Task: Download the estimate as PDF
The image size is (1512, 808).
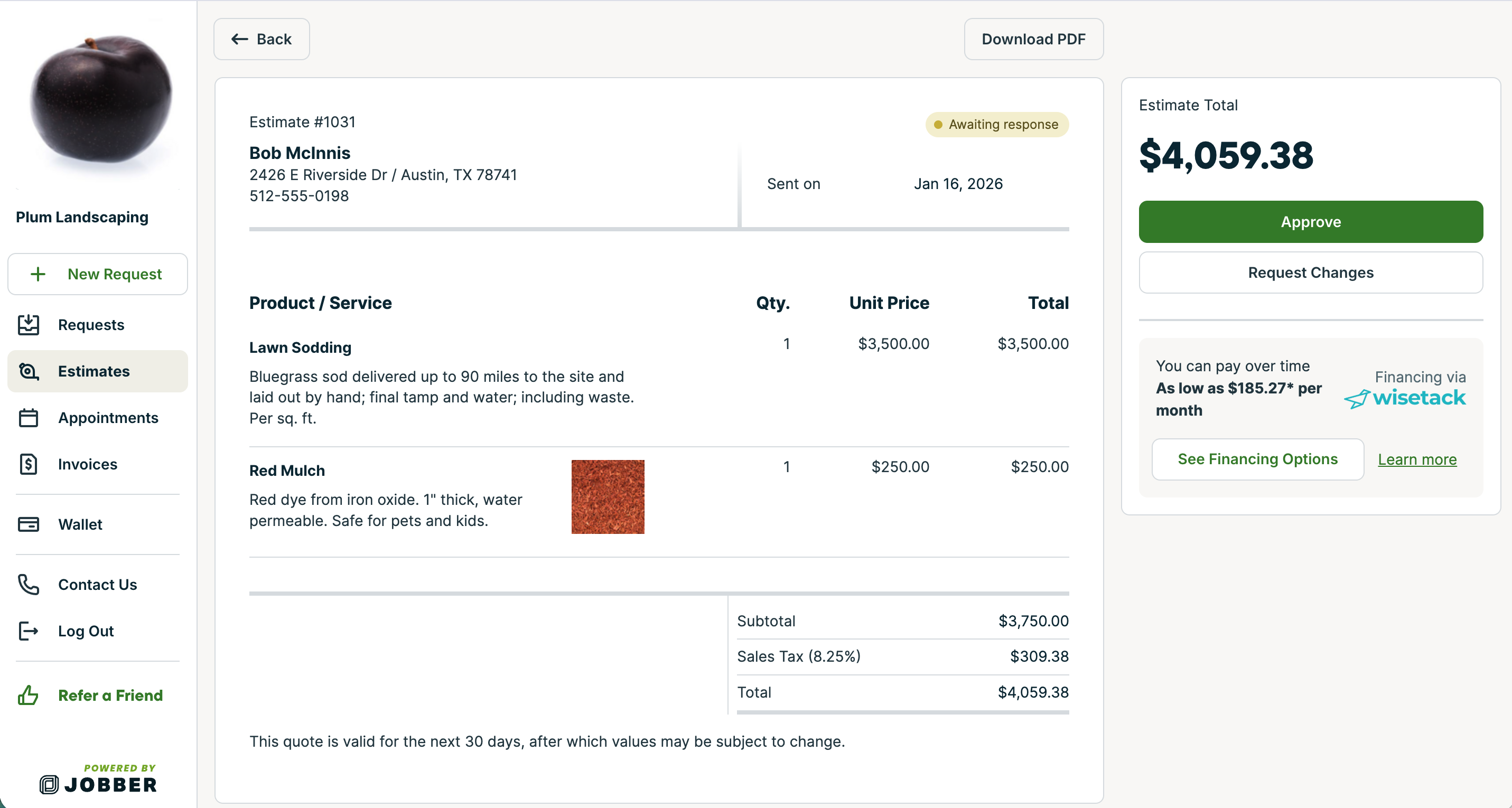Action: pyautogui.click(x=1033, y=39)
